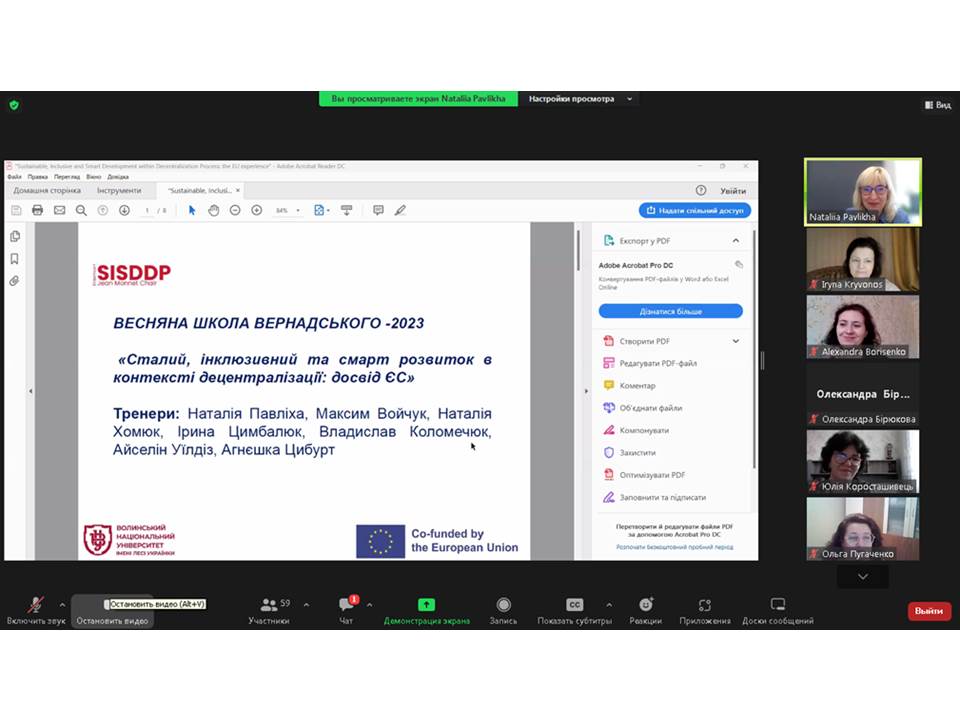
Task: Open audio options arrow next to microphone
Action: click(x=62, y=605)
